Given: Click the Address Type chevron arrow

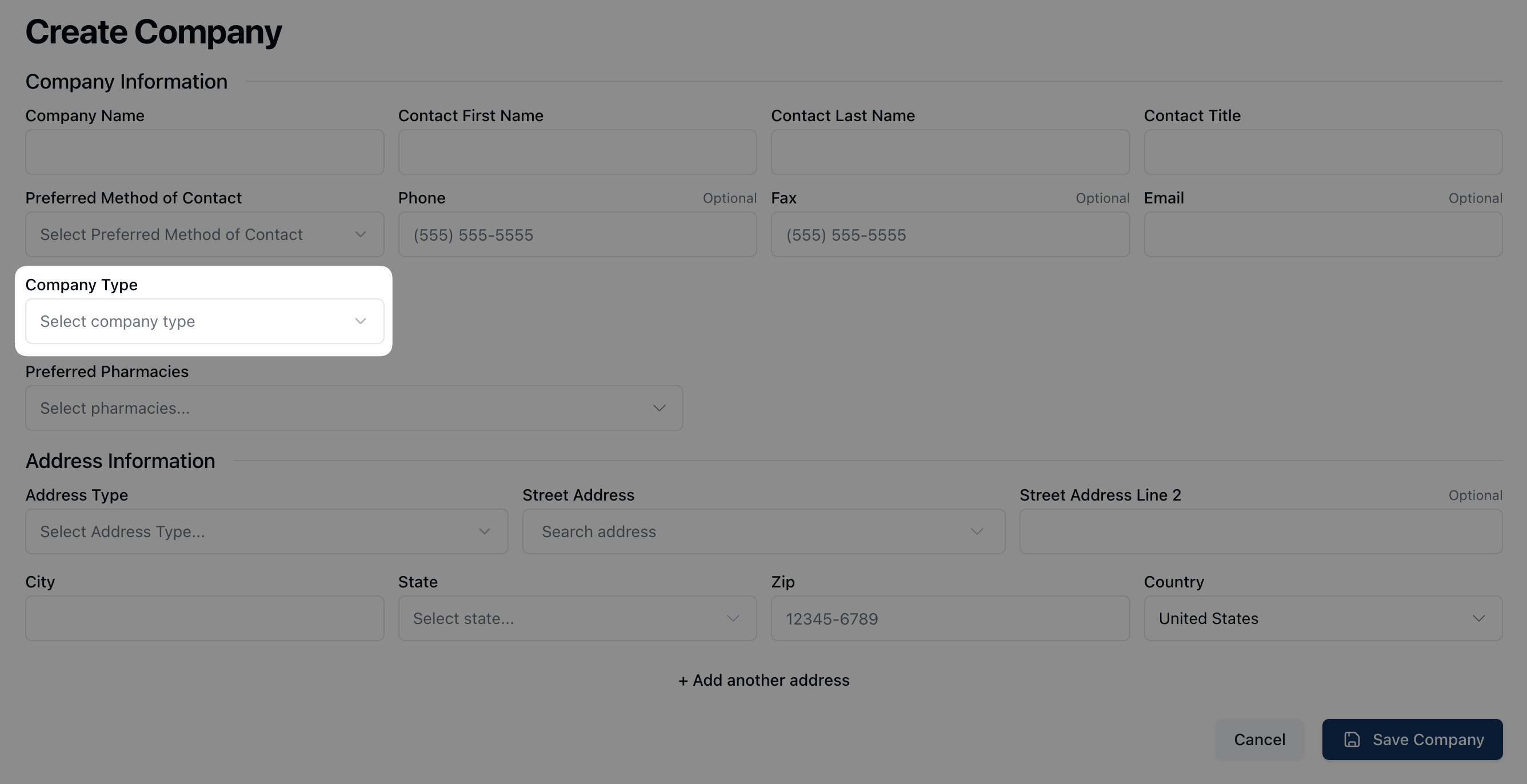Looking at the screenshot, I should [484, 531].
